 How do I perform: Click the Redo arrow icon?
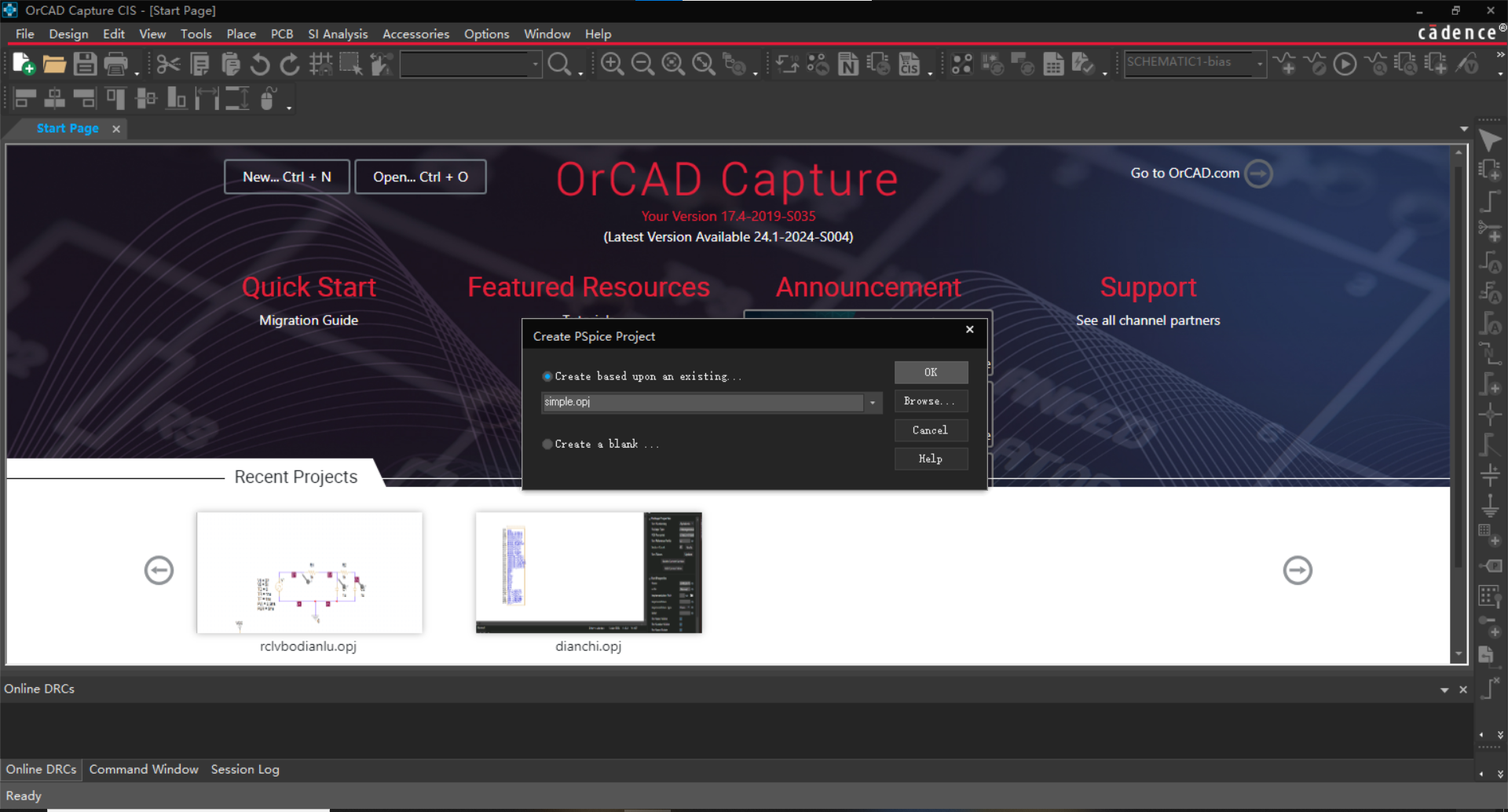(290, 64)
